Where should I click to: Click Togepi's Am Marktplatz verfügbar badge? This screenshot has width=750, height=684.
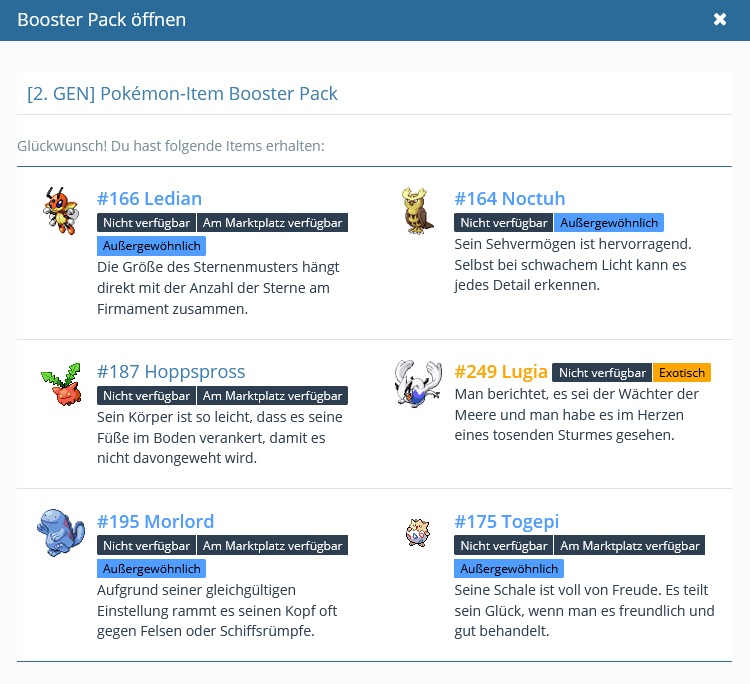(x=630, y=546)
